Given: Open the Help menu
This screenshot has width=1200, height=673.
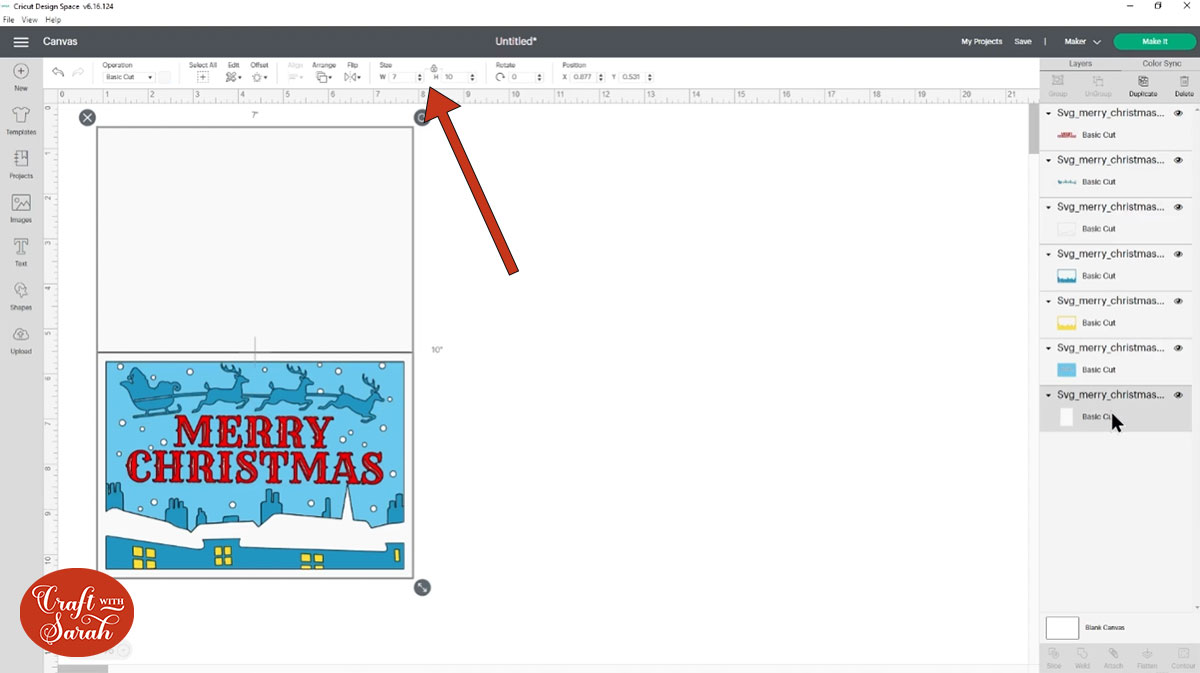Looking at the screenshot, I should 53,20.
